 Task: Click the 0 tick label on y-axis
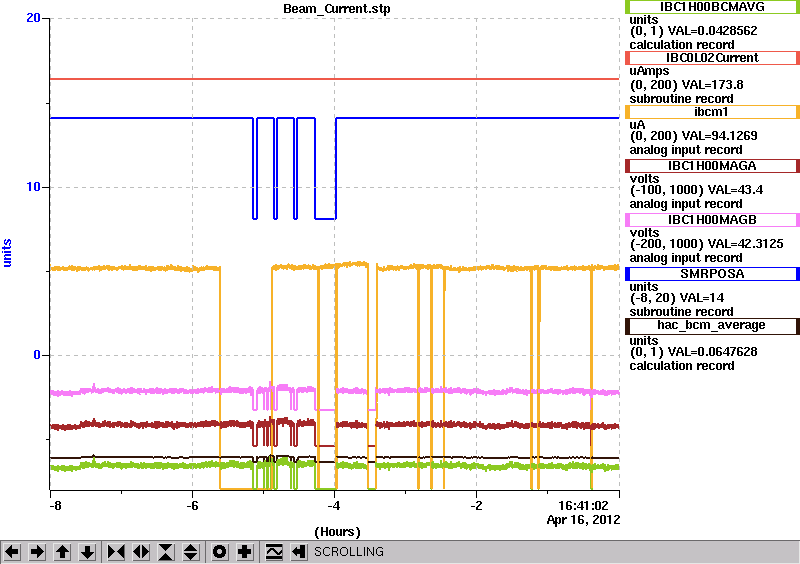point(37,355)
